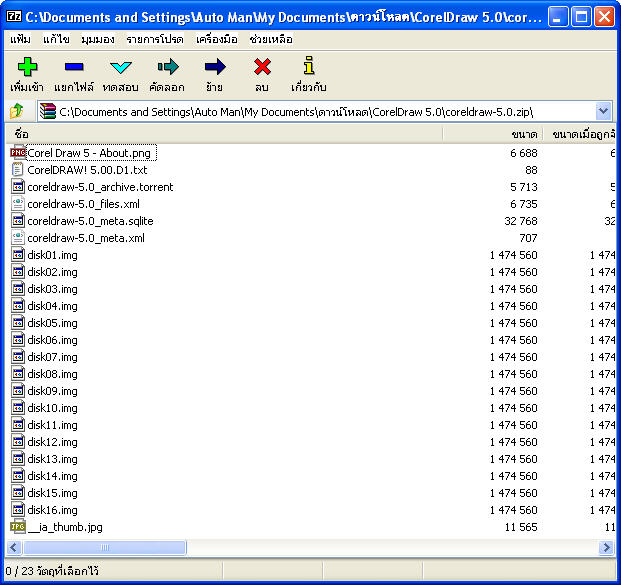The image size is (621, 585).
Task: Click the blue minus Extract (แยกไฟล์) icon
Action: pyautogui.click(x=74, y=67)
